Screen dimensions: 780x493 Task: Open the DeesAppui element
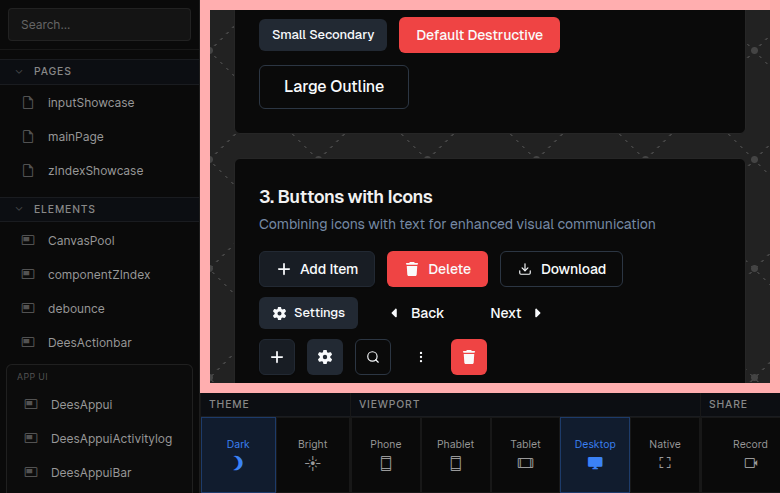[x=81, y=405]
